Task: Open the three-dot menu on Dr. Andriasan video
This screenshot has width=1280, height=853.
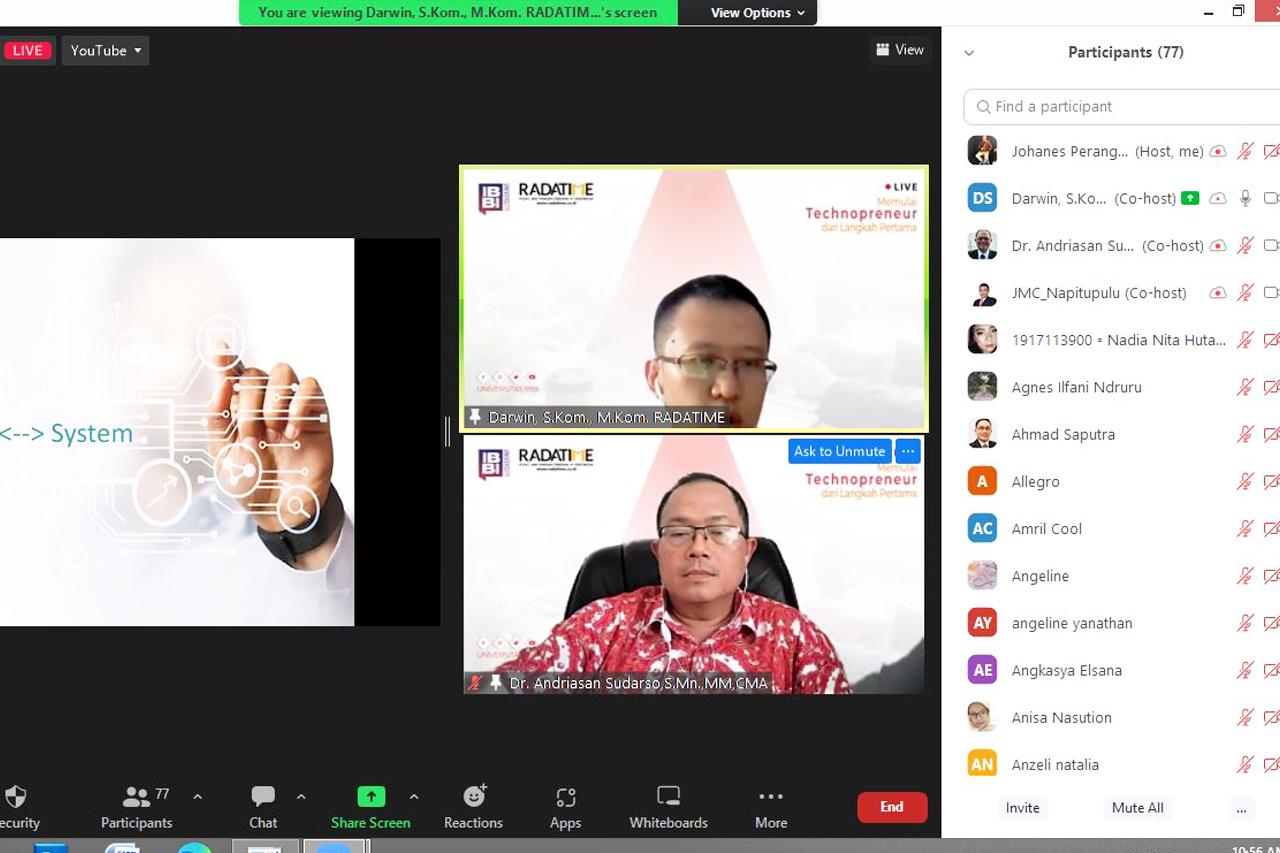Action: click(907, 451)
